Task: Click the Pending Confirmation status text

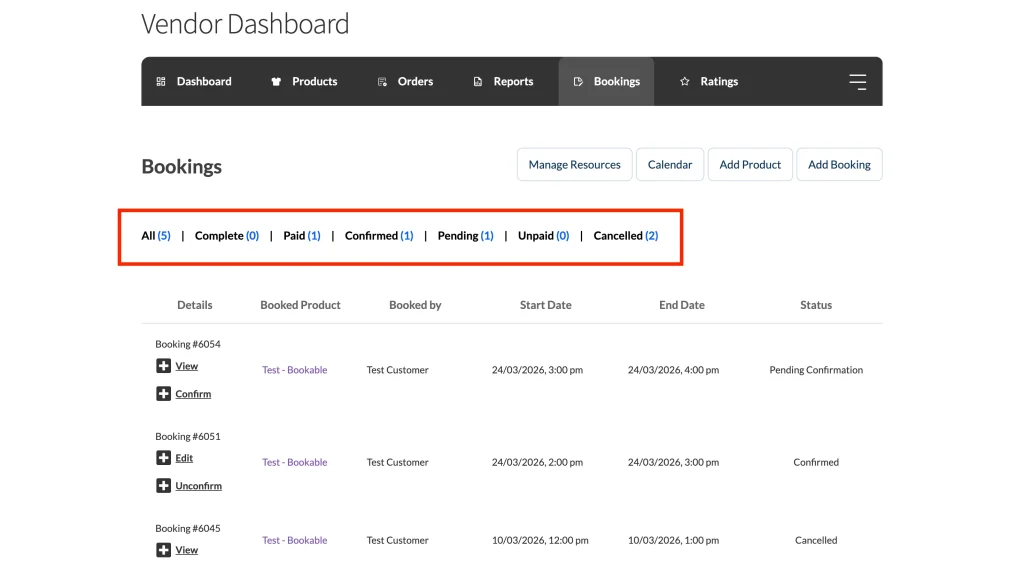Action: 816,370
